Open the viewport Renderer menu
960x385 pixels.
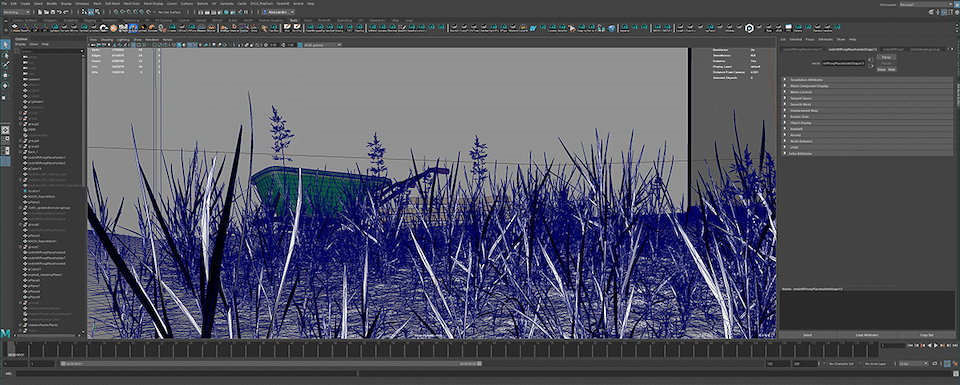152,39
